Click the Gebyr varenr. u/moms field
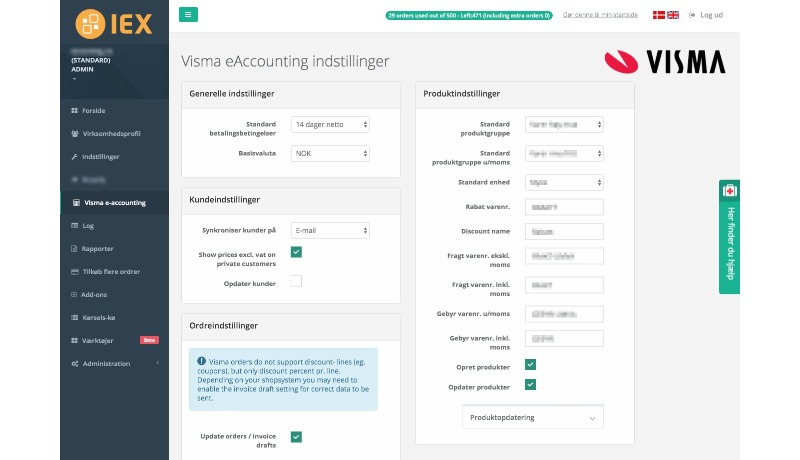 point(564,314)
